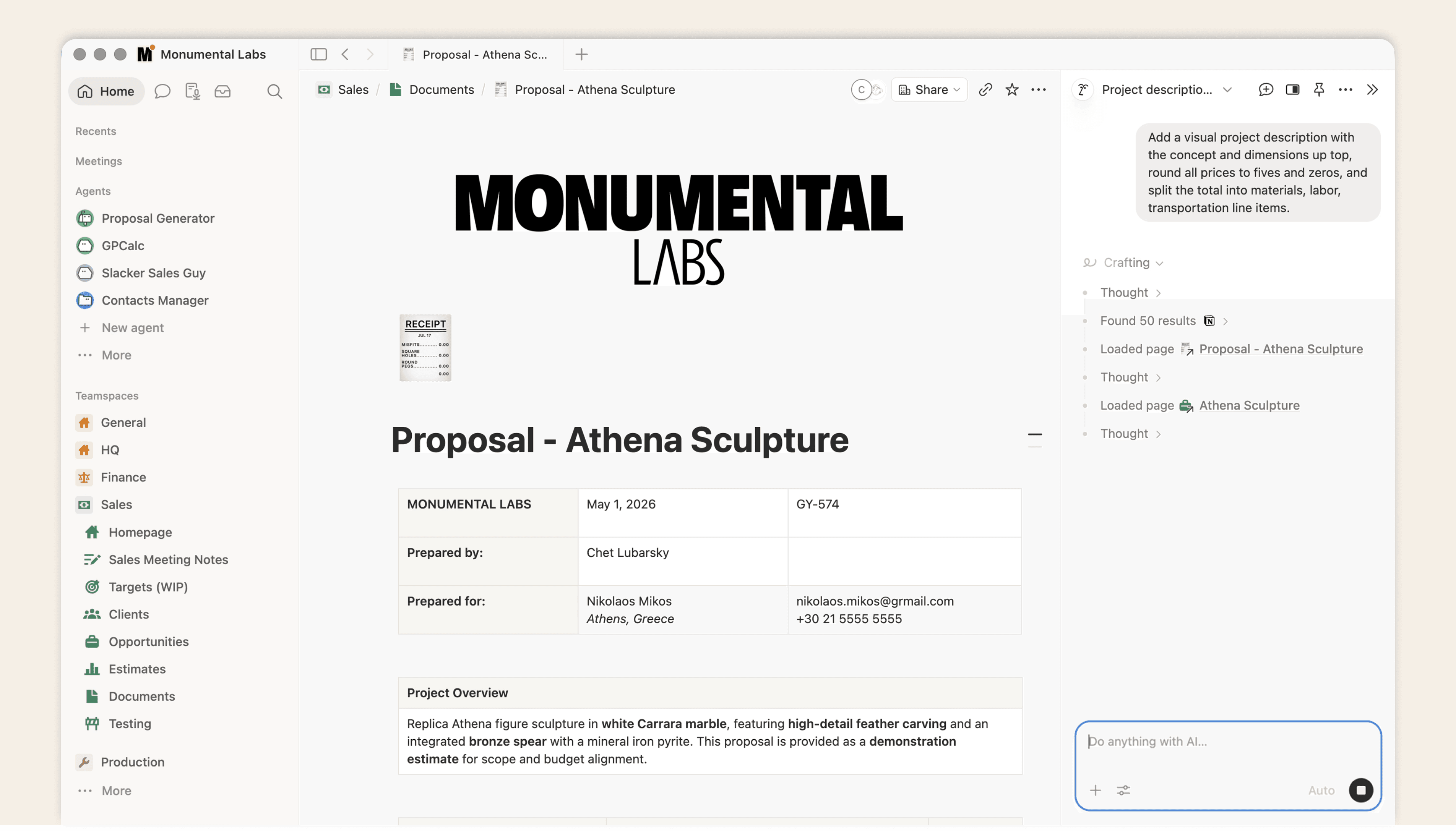Open the chat bubble icon in sidebar
The image size is (1456, 831).
click(x=162, y=91)
